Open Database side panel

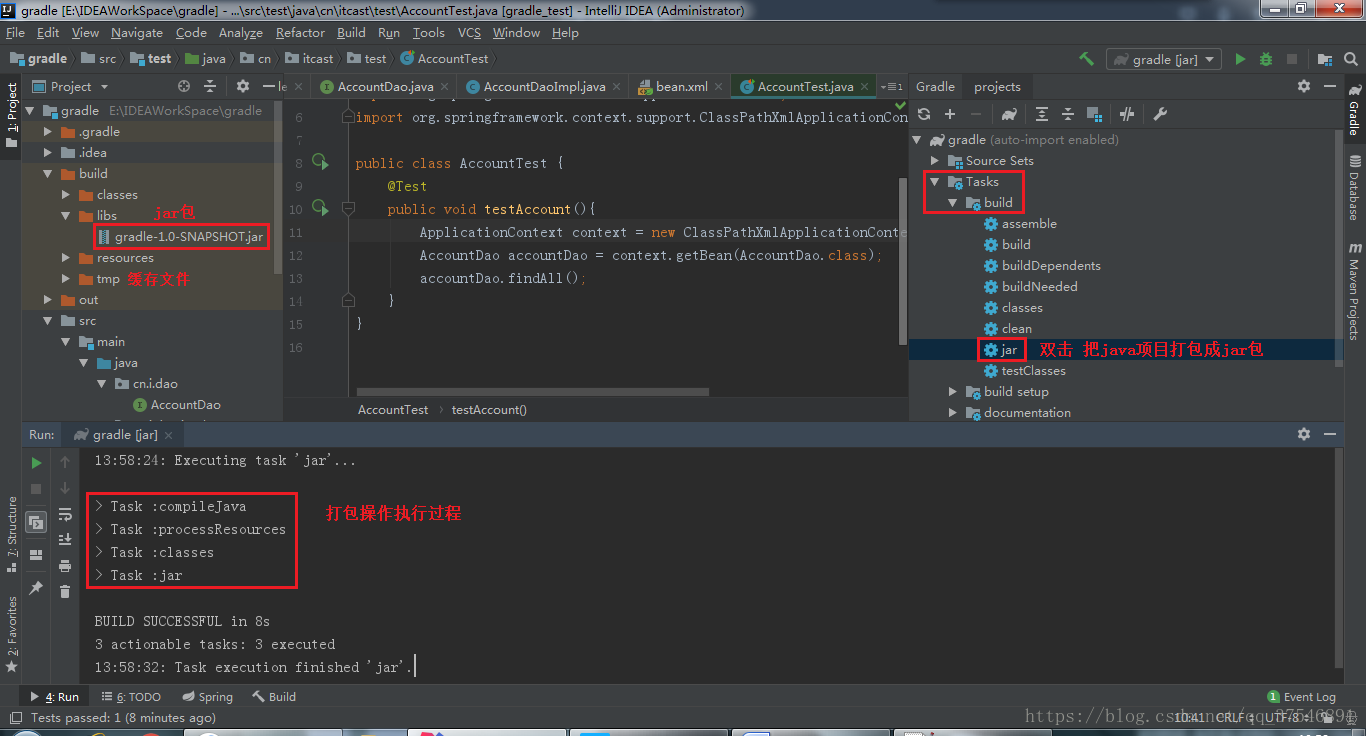click(x=1355, y=188)
